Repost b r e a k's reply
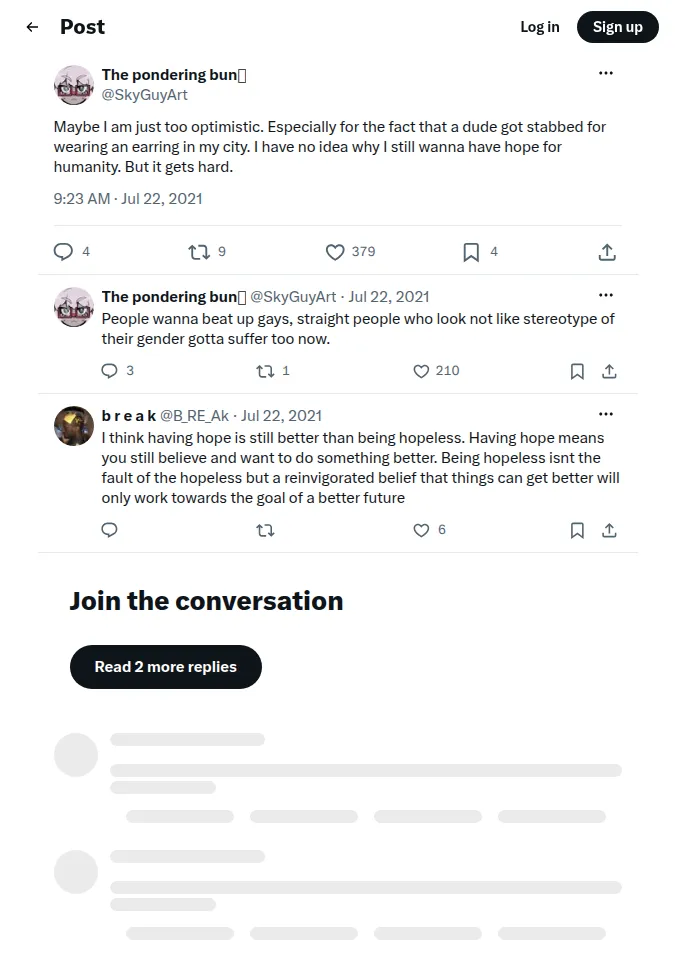Screen dimensions: 675x955 click(265, 530)
